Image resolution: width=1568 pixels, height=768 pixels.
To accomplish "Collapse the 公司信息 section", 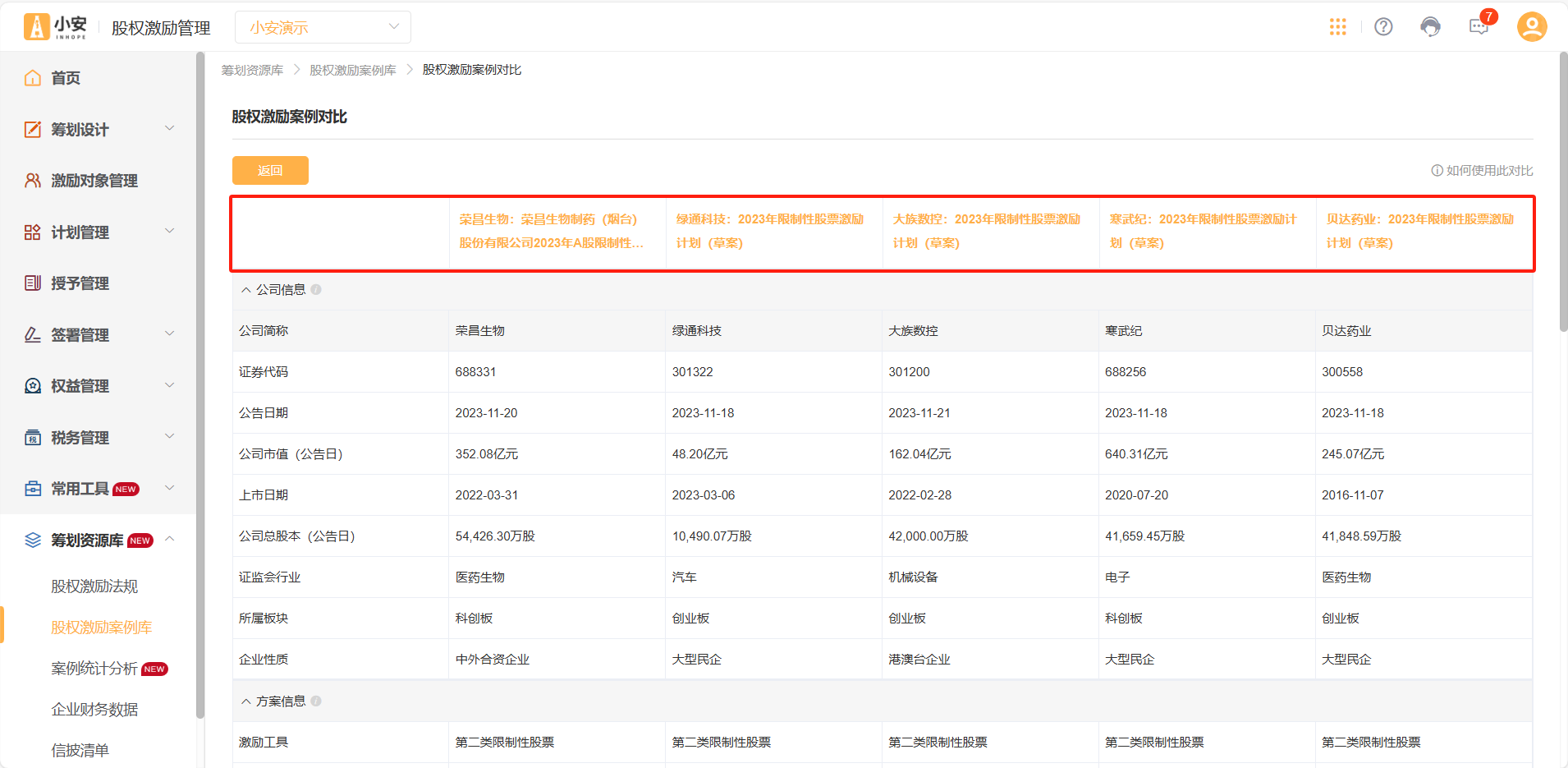I will tap(245, 290).
